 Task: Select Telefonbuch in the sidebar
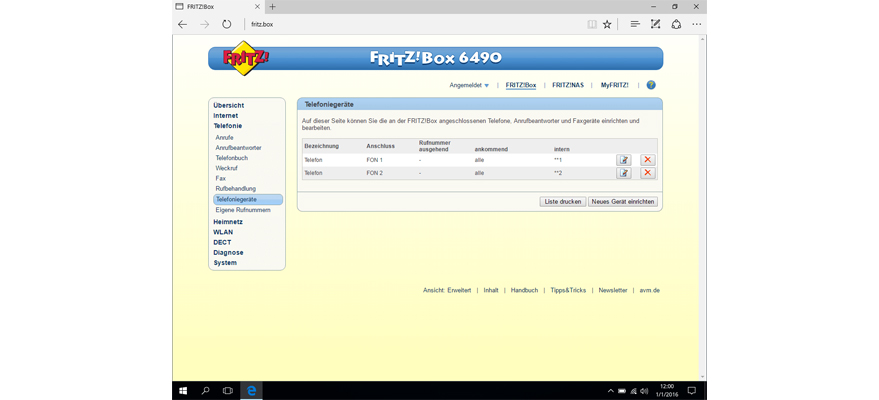[x=232, y=158]
